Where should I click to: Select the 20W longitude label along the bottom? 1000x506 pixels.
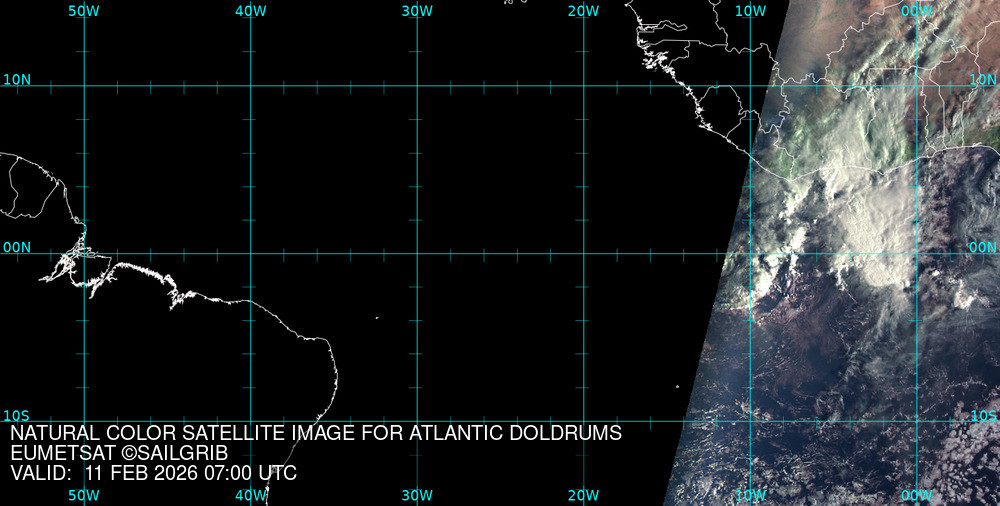click(583, 496)
